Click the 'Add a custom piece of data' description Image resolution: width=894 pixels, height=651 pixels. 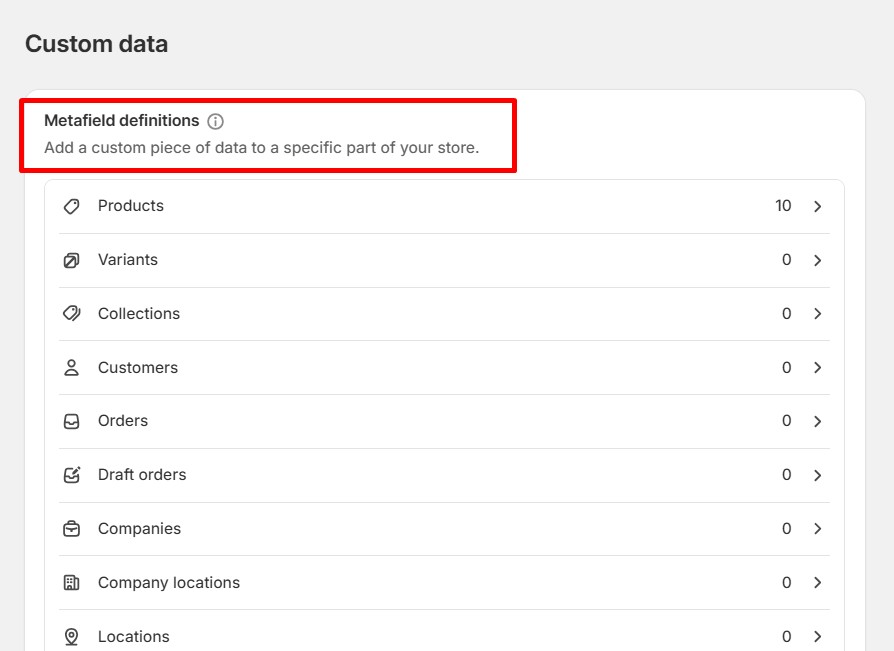pos(262,148)
